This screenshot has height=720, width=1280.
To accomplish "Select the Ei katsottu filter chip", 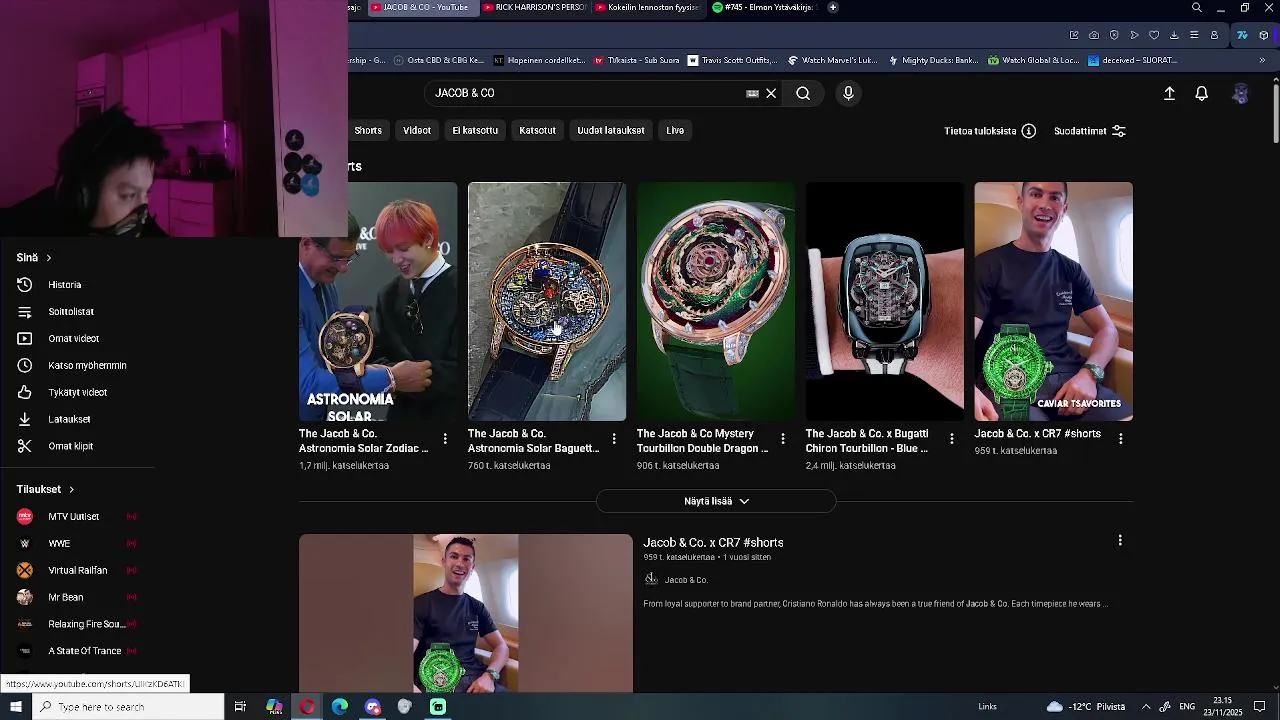I will click(x=475, y=131).
